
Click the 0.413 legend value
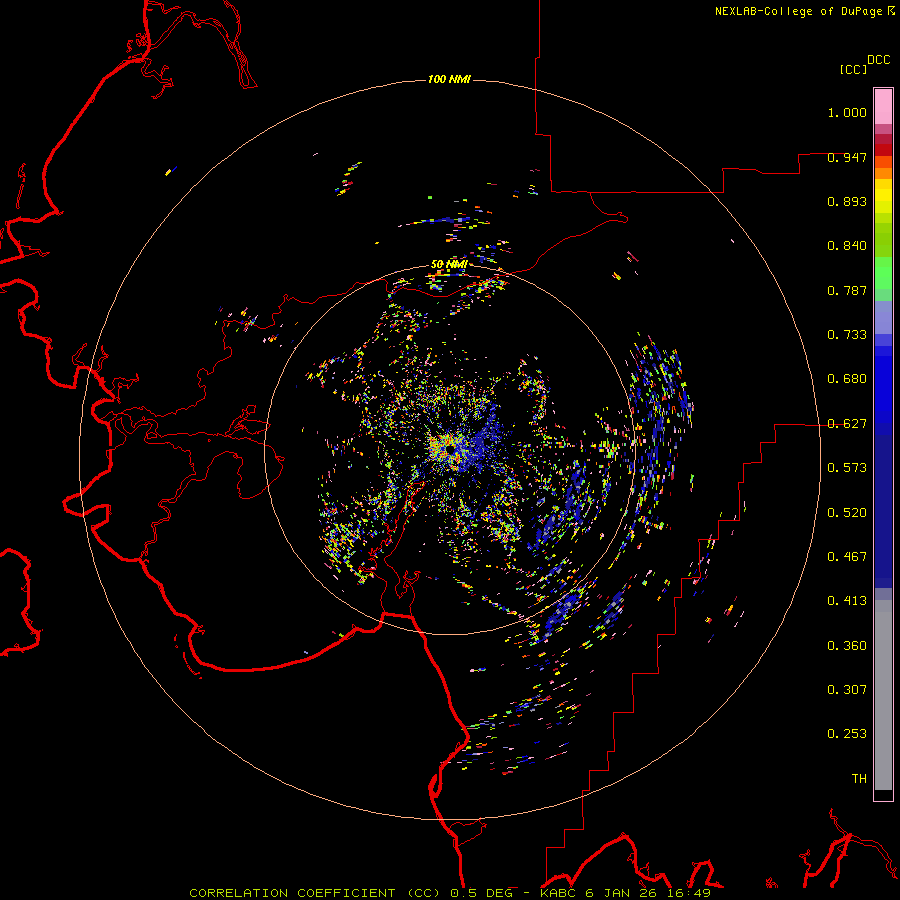(x=847, y=601)
